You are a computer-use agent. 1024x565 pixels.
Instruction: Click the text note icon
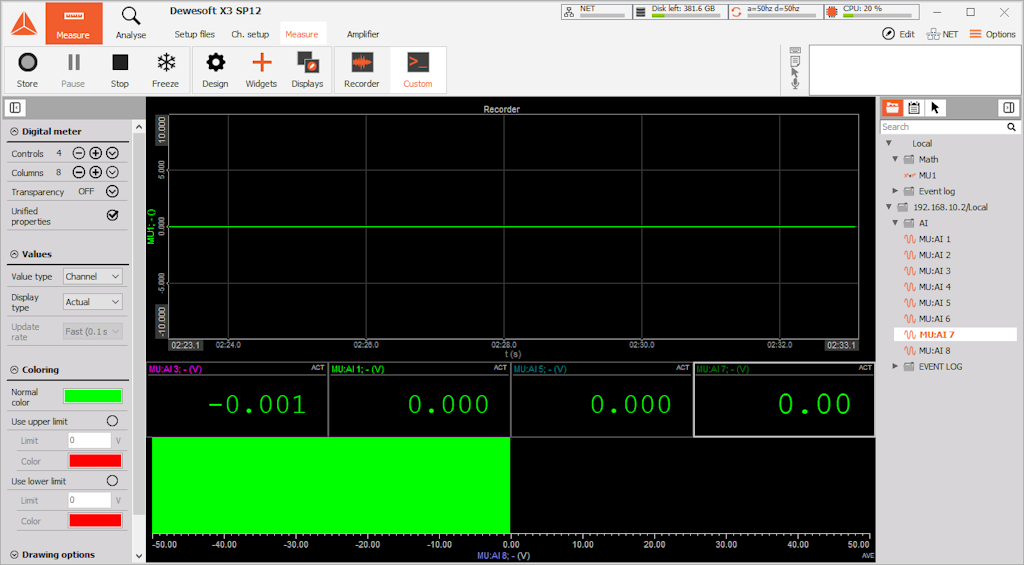[795, 61]
